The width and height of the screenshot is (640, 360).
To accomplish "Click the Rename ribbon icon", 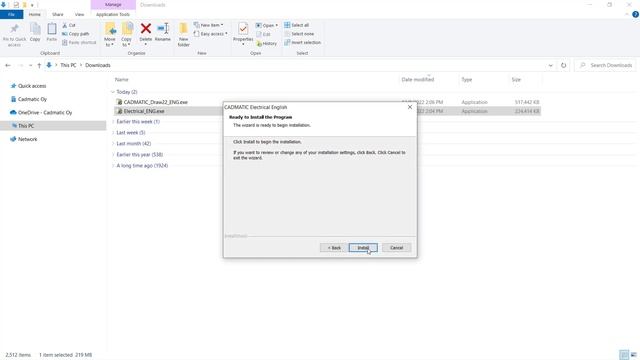I will tap(162, 32).
